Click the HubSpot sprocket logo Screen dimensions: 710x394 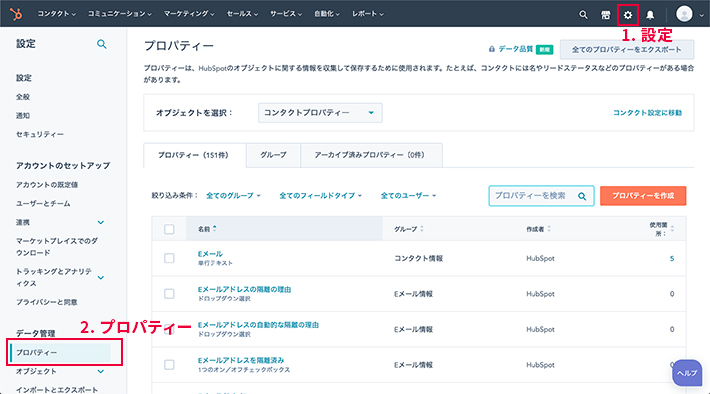click(x=16, y=14)
